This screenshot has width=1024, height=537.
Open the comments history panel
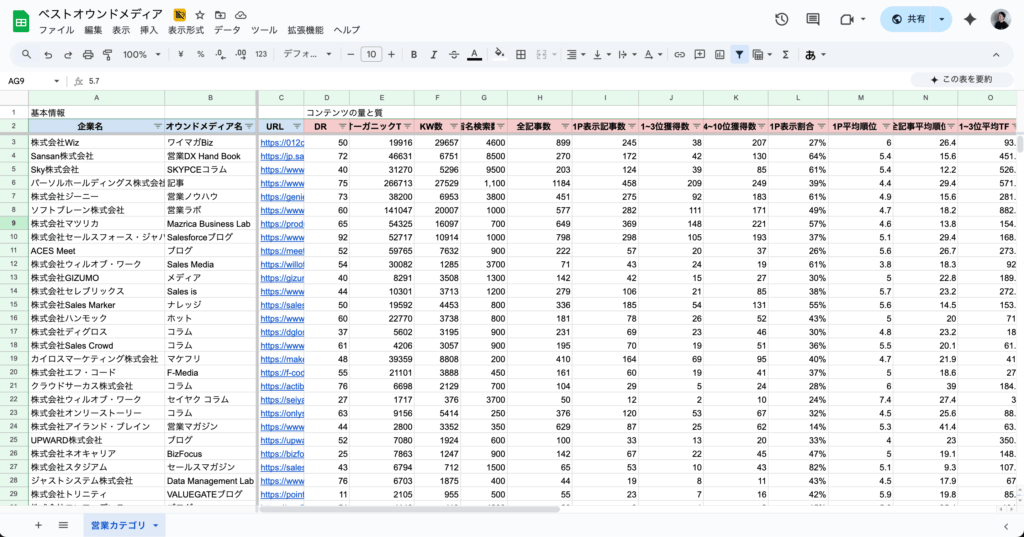(x=813, y=20)
